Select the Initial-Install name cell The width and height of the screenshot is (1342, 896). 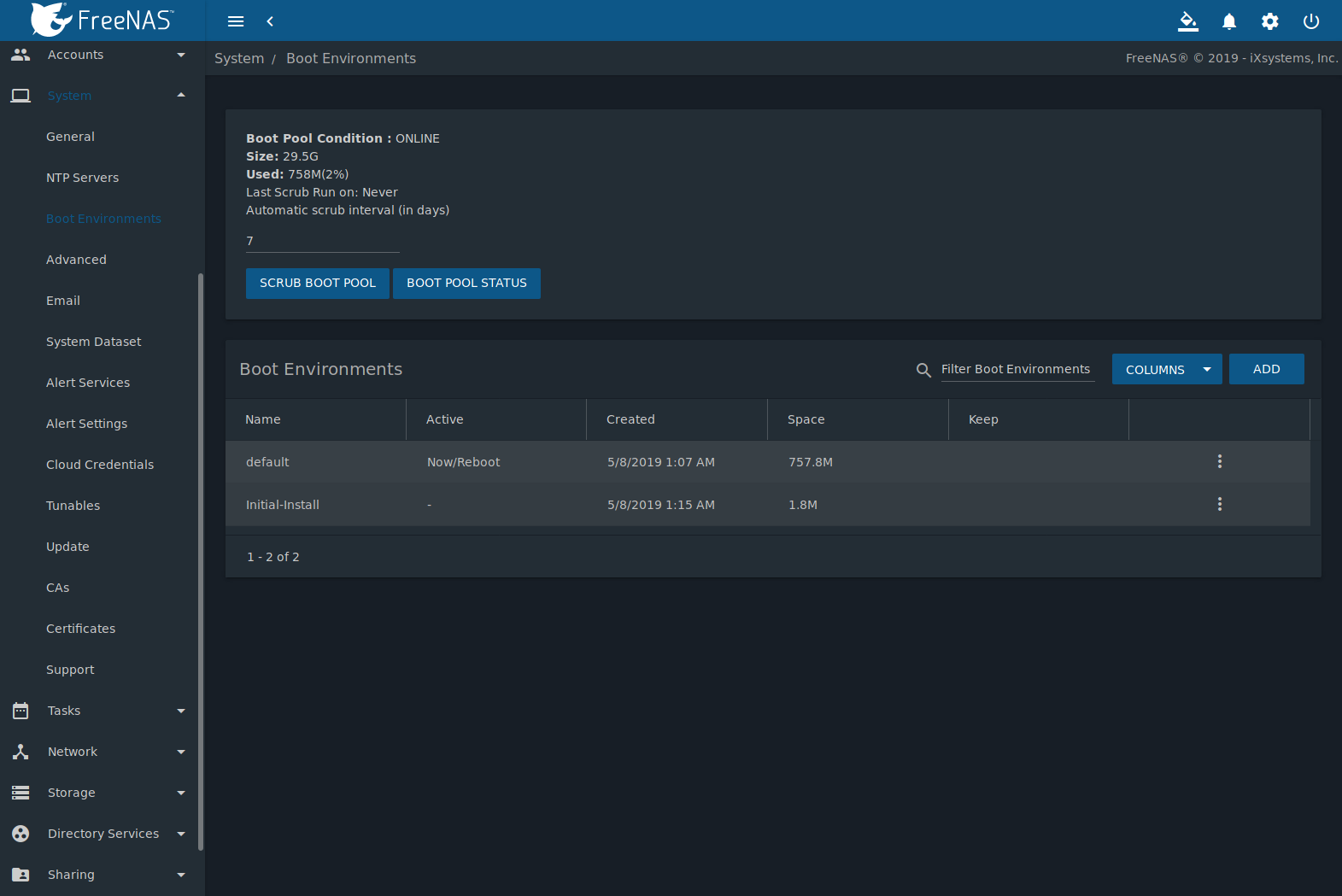pyautogui.click(x=283, y=505)
